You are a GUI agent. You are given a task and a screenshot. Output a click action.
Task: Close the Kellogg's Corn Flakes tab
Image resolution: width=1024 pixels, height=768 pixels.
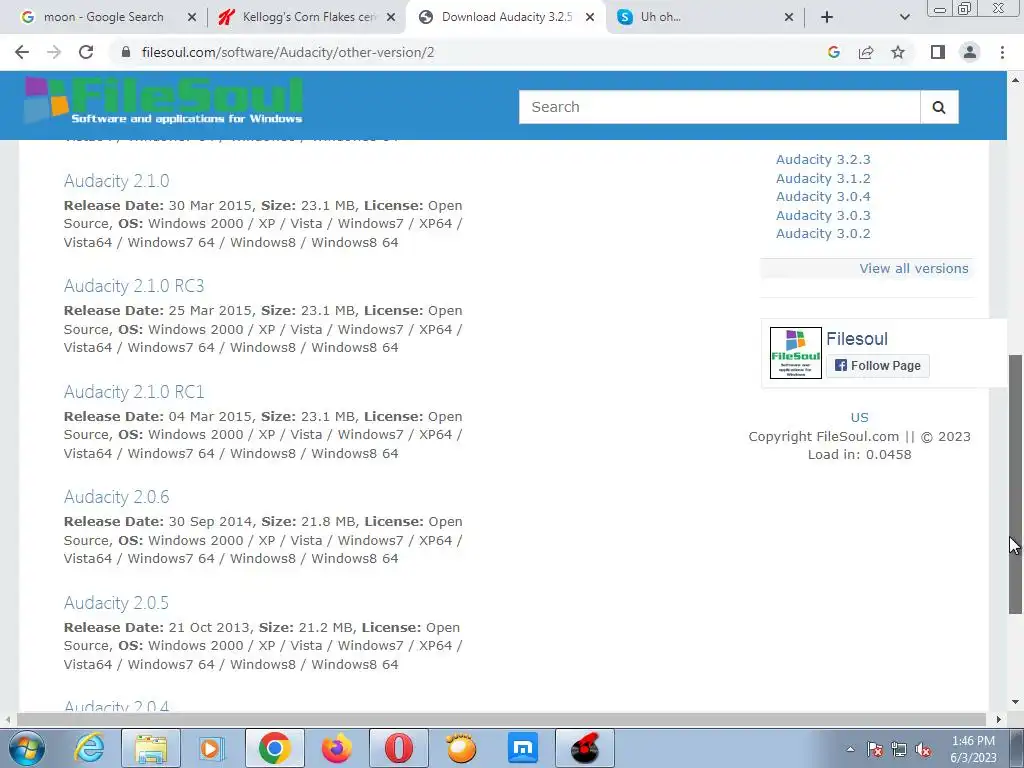pos(391,18)
